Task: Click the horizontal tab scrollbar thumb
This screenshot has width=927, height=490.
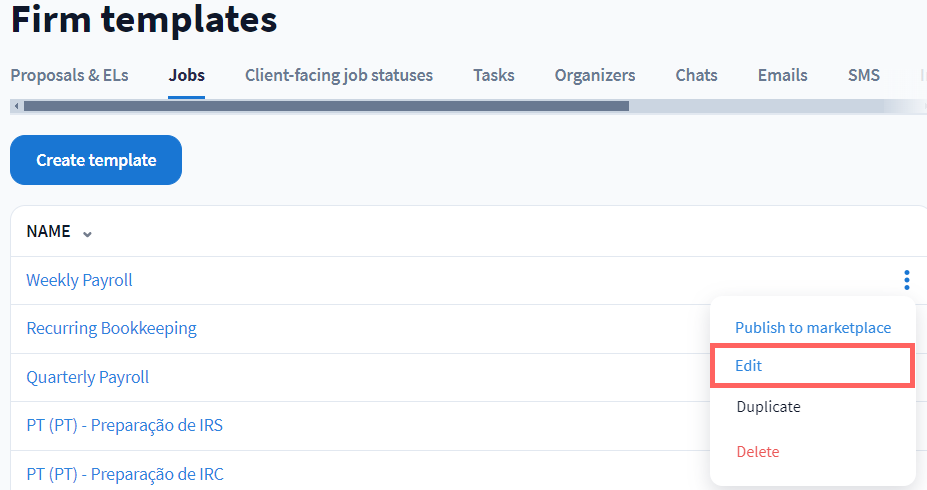Action: [x=326, y=106]
